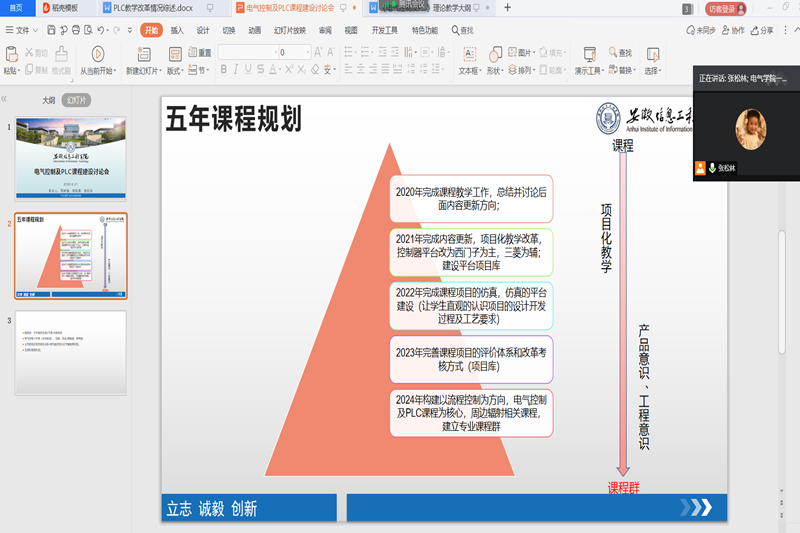The image size is (800, 533).
Task: Open Presentation Tools (演示工具) icon
Action: (x=587, y=55)
